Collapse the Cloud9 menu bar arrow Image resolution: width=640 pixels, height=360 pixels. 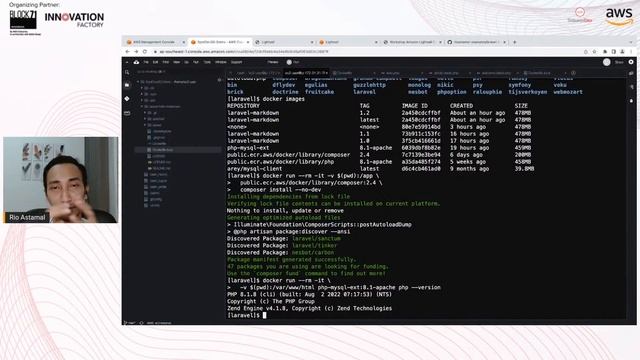[x=127, y=62]
